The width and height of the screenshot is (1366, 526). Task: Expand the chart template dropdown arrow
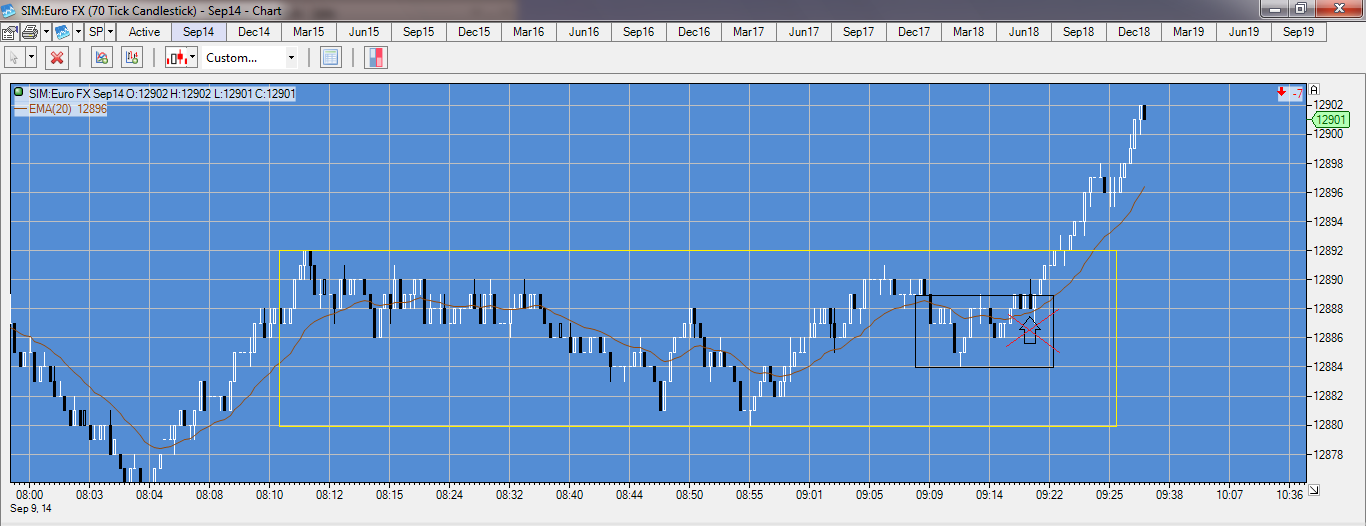click(76, 32)
